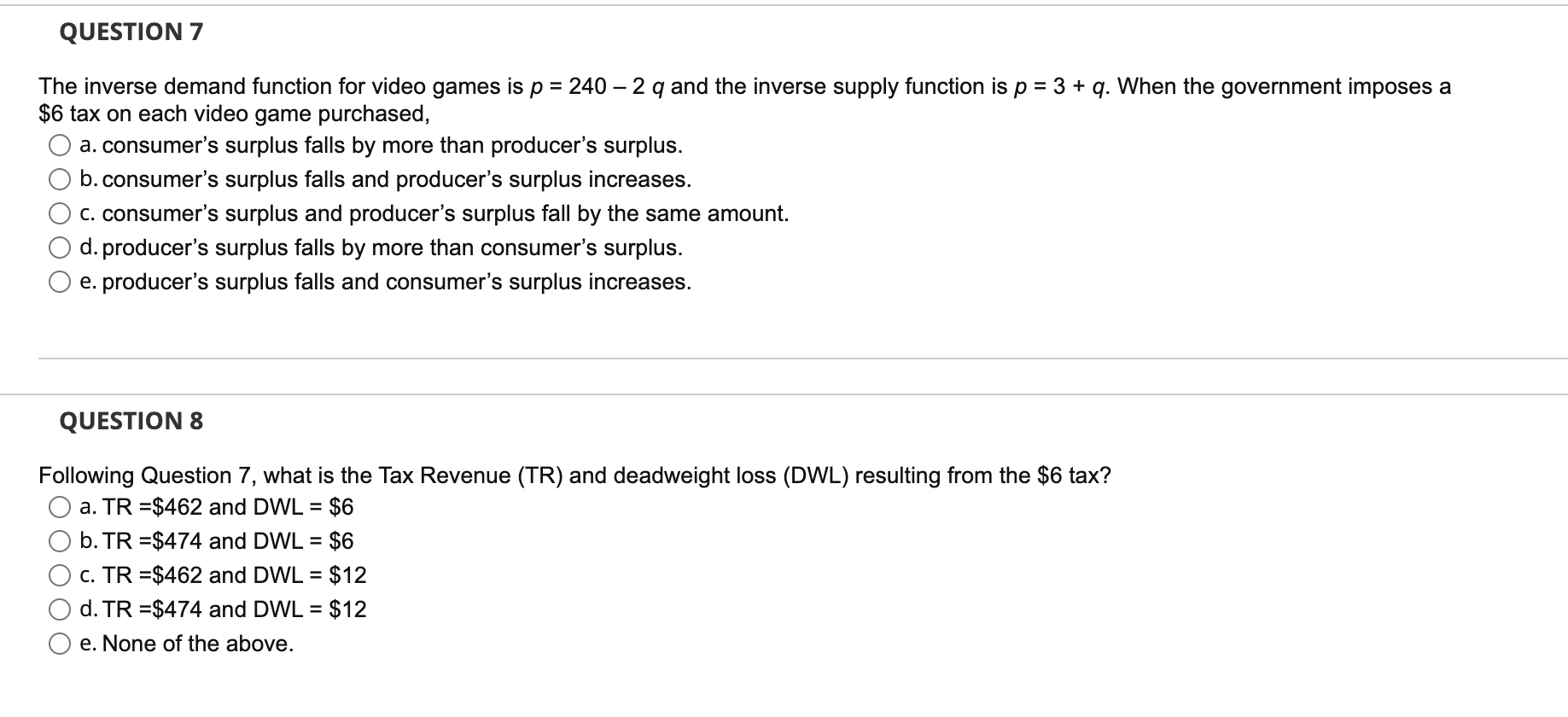This screenshot has height=717, width=1568.
Task: Select answer b for Question 7
Action: [59, 179]
